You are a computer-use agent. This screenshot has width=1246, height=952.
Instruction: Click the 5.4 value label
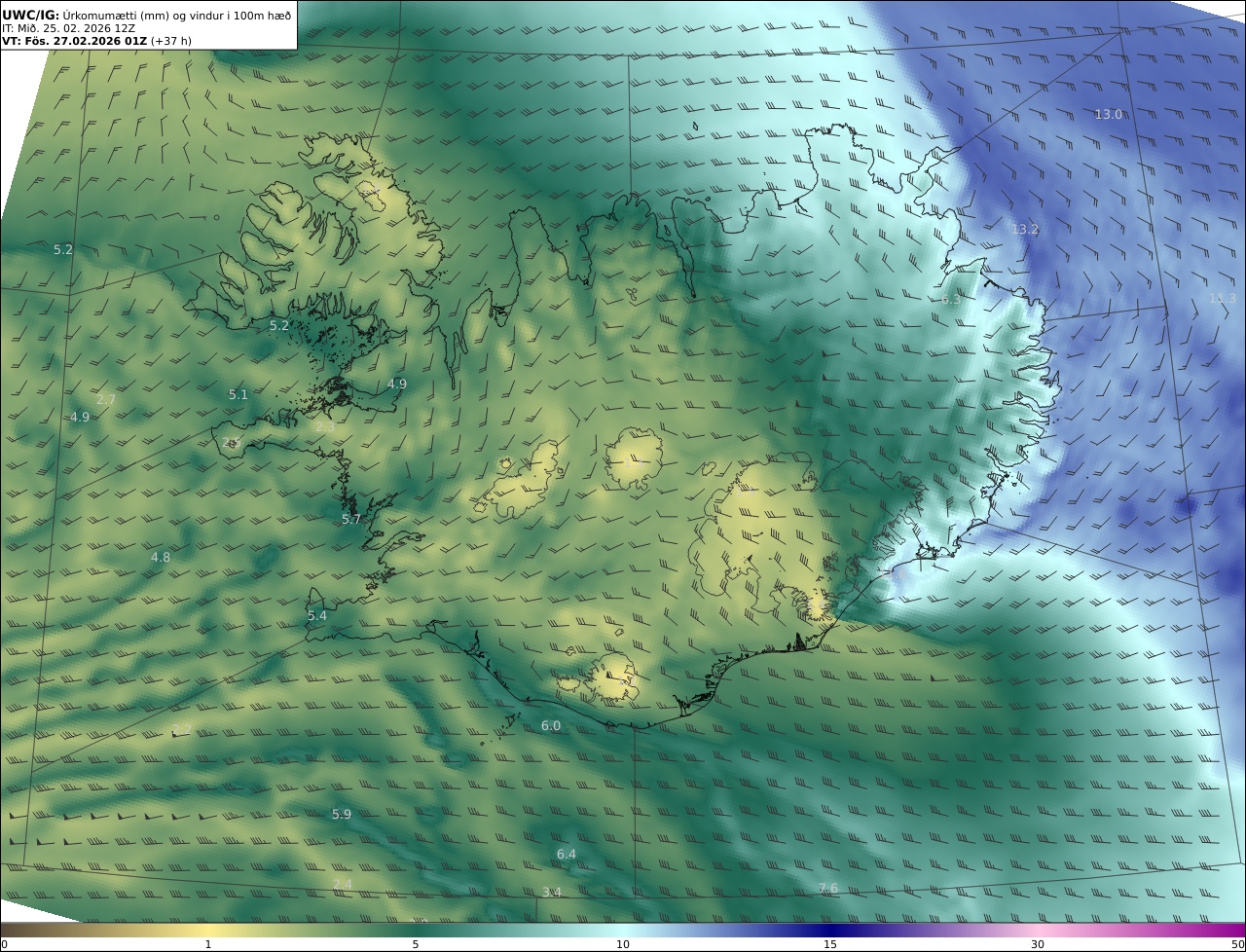(x=317, y=615)
